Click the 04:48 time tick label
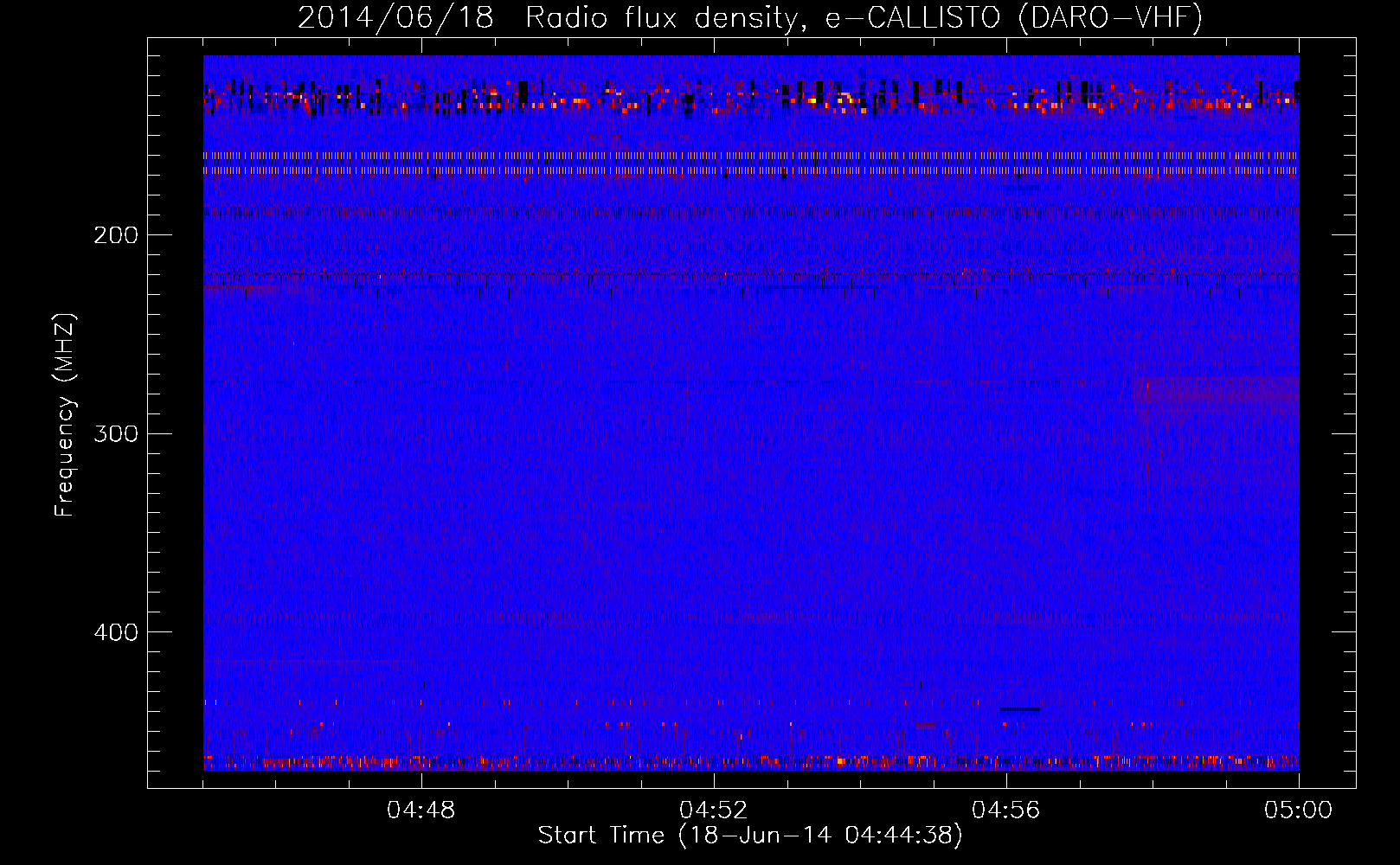 tap(421, 811)
